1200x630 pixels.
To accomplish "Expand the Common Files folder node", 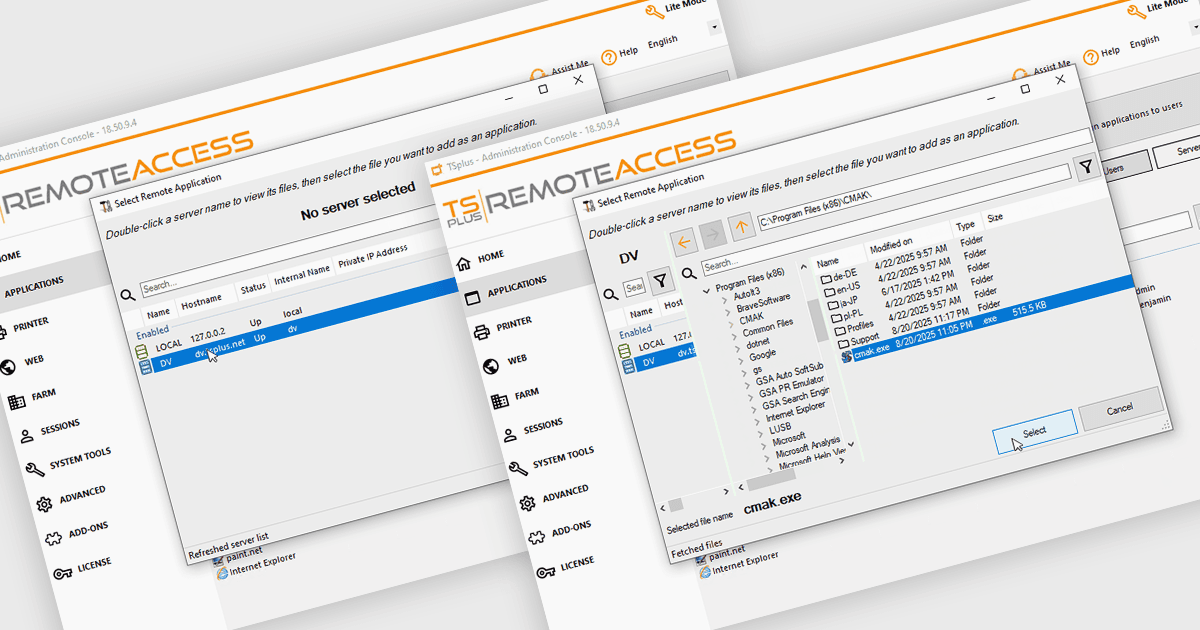I will [735, 338].
